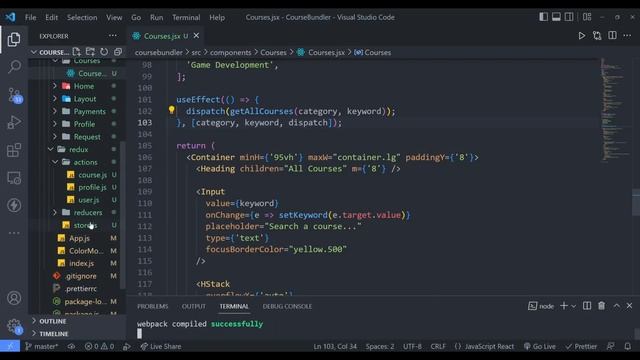The height and width of the screenshot is (360, 640).
Task: Open the Explorer view in activity bar
Action: pos(14,39)
